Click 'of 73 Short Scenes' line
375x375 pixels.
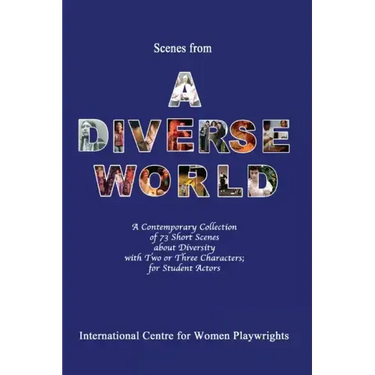pos(184,237)
